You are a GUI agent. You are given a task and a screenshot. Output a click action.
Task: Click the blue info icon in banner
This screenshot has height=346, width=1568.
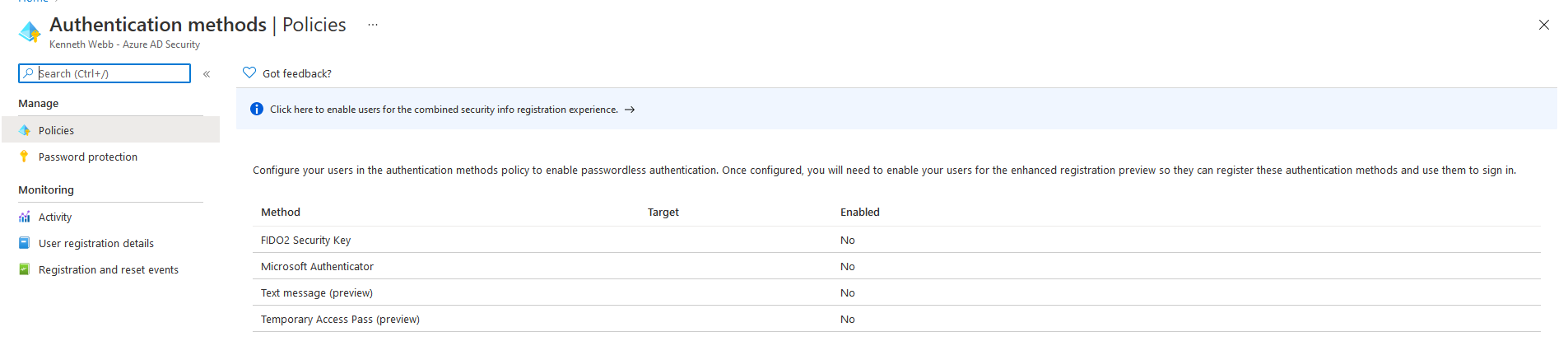point(257,109)
